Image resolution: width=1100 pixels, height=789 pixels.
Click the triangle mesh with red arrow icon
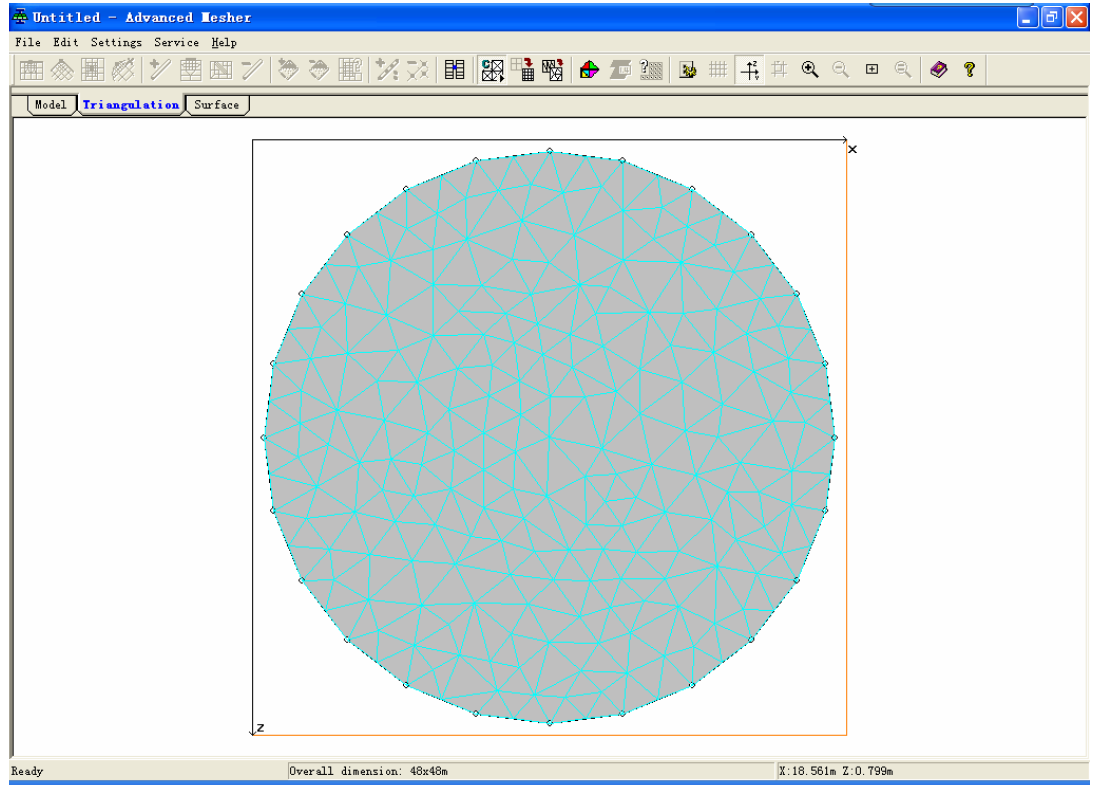point(552,70)
